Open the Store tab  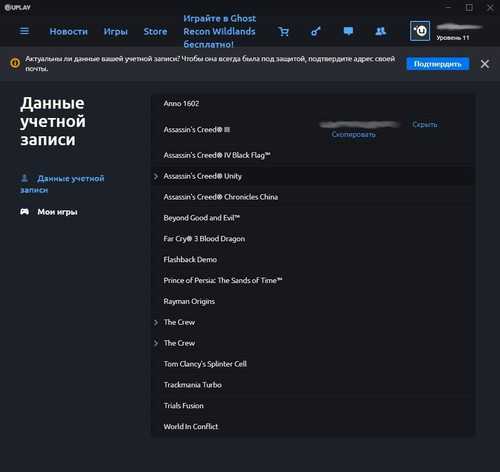[155, 31]
